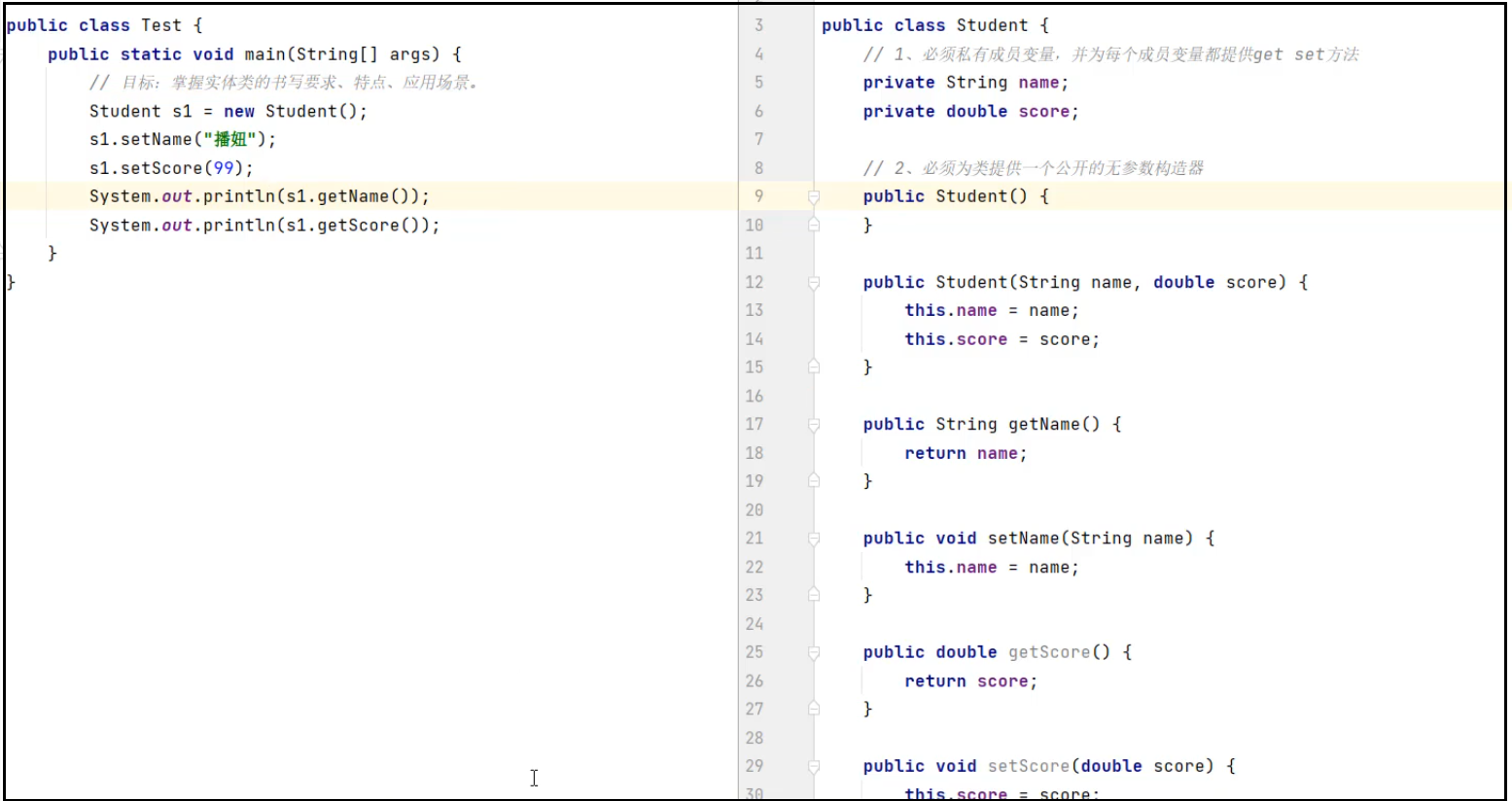Click this.score assignment on line 14

[1000, 338]
